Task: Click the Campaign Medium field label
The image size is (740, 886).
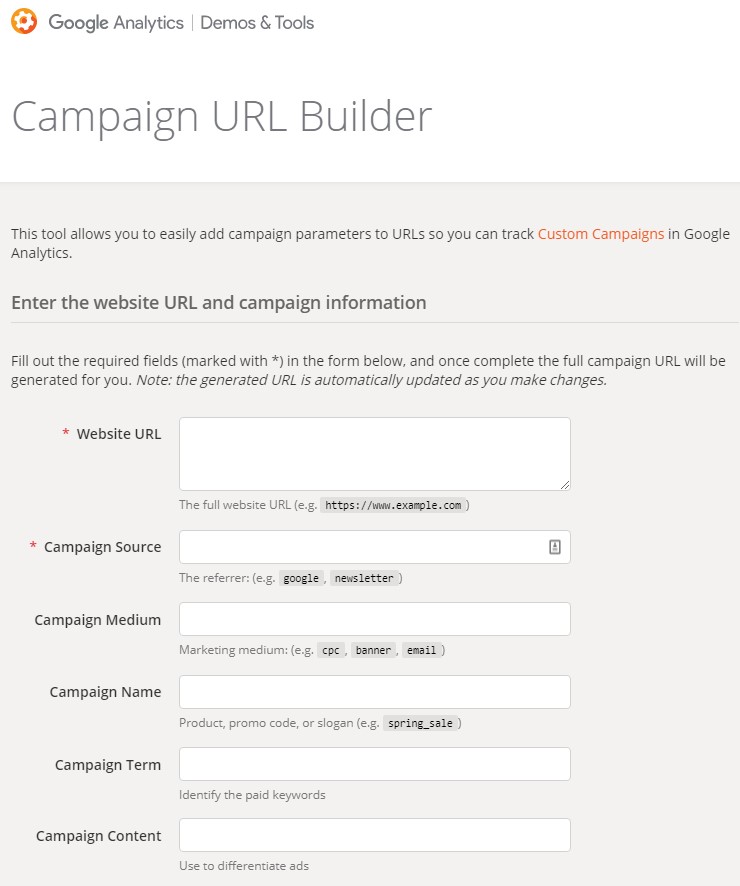Action: [x=97, y=620]
